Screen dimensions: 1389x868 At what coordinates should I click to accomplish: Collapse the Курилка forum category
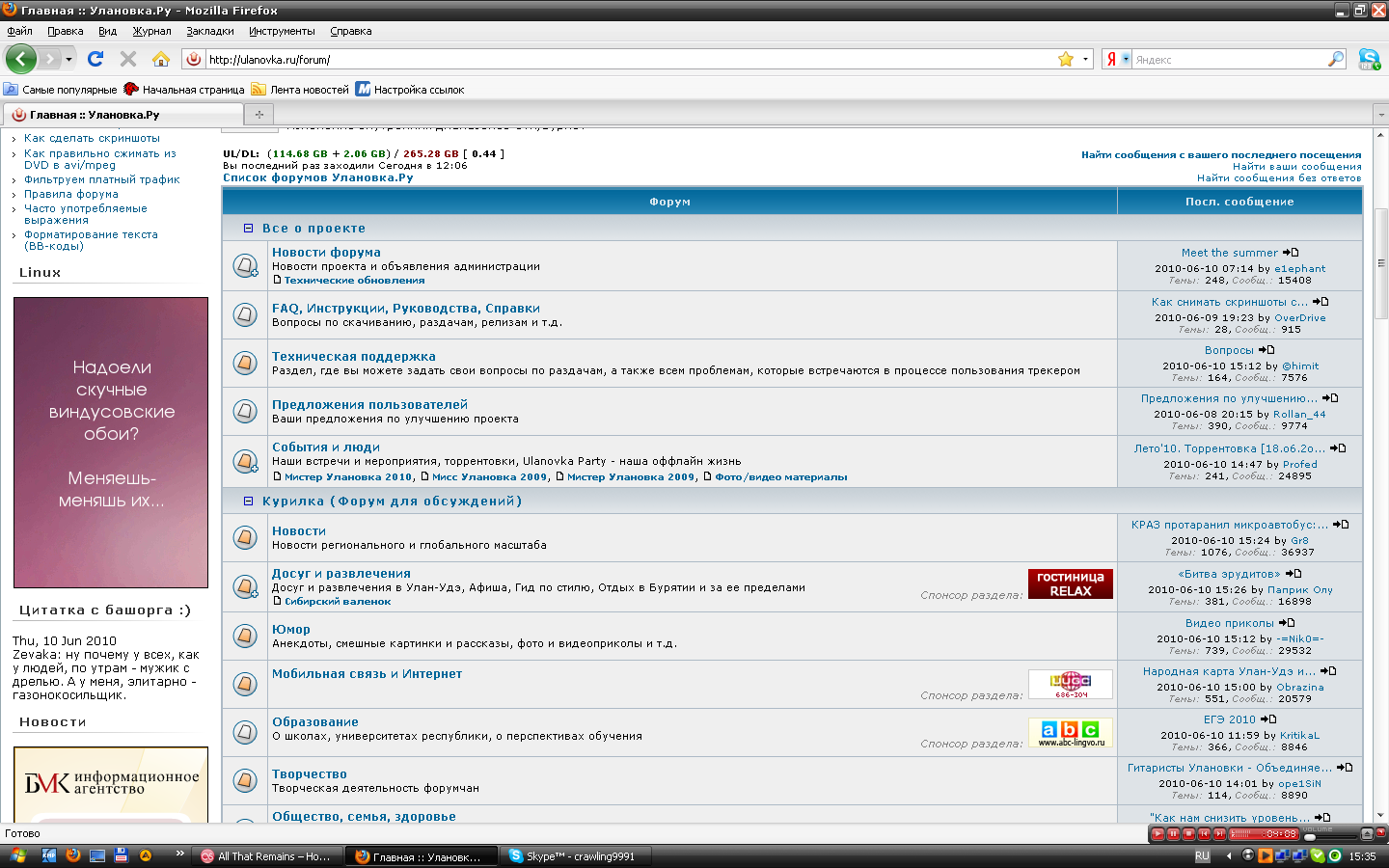[248, 502]
